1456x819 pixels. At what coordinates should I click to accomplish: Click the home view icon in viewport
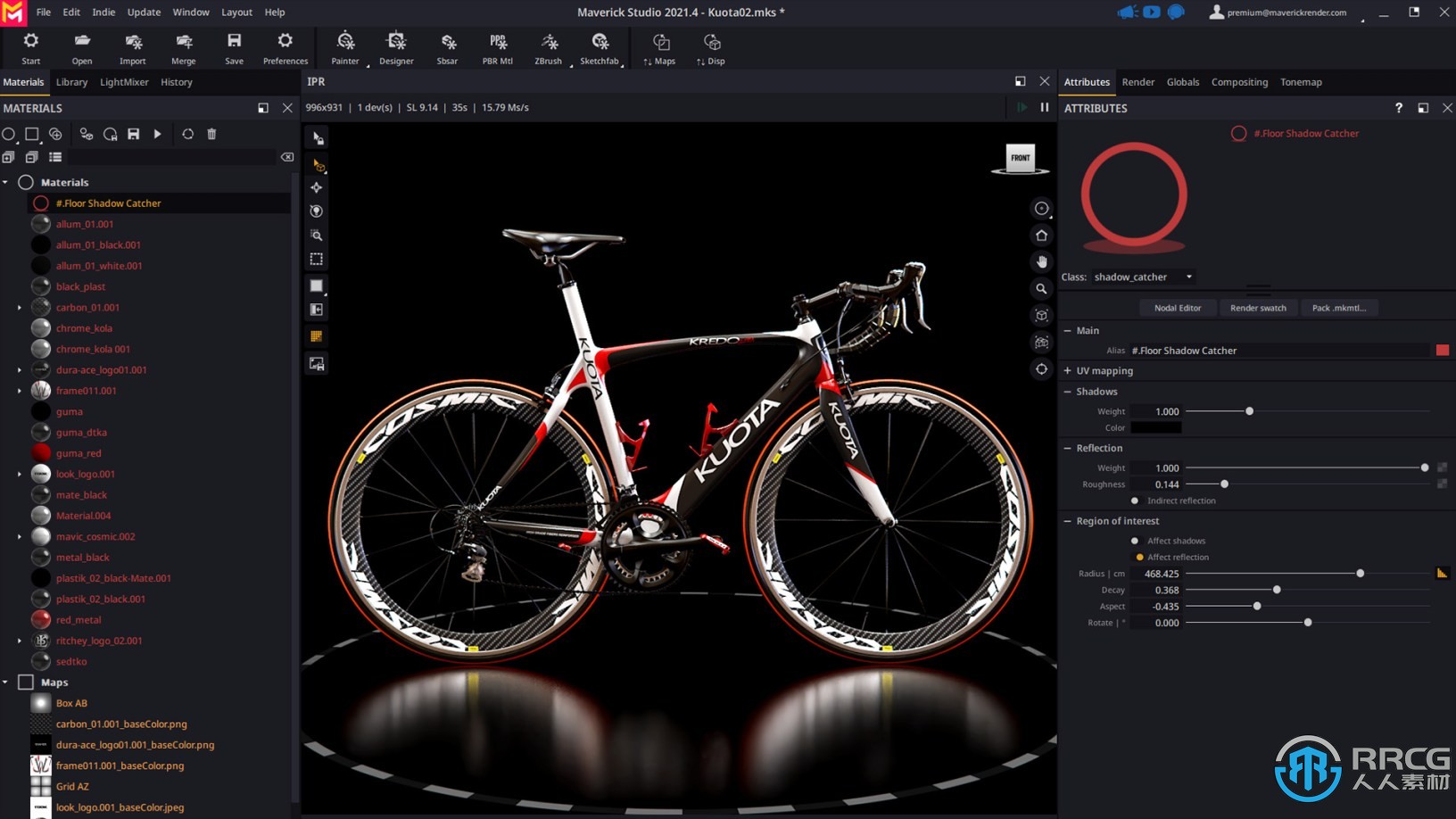pos(1041,236)
